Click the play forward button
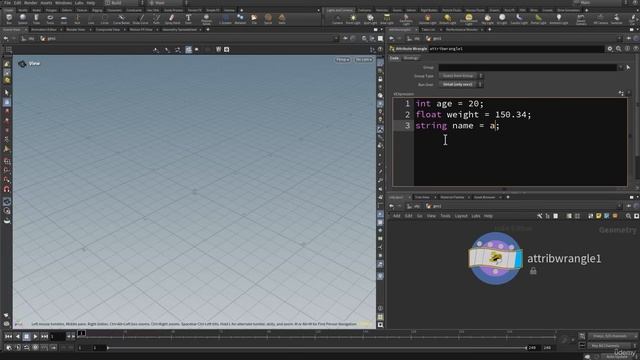640x360 pixels. coord(36,336)
